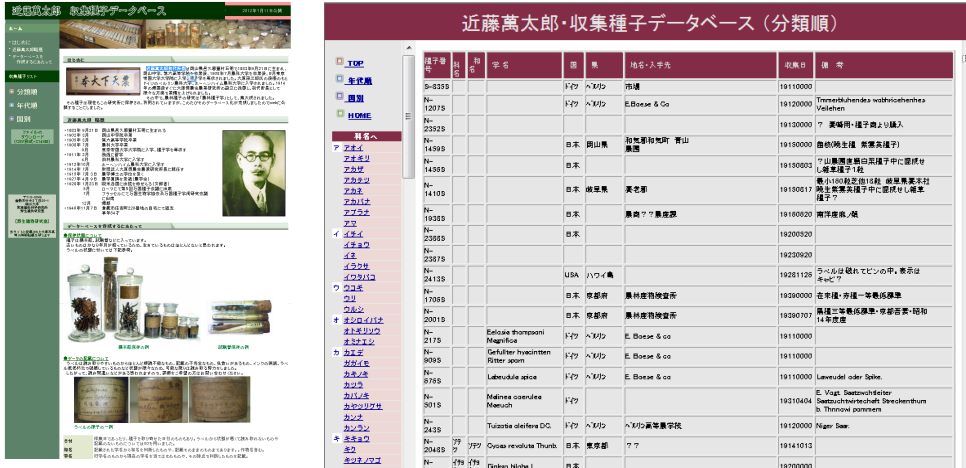Click the remark cell Niger Saar.
This screenshot has height=468, width=966.
(884, 426)
